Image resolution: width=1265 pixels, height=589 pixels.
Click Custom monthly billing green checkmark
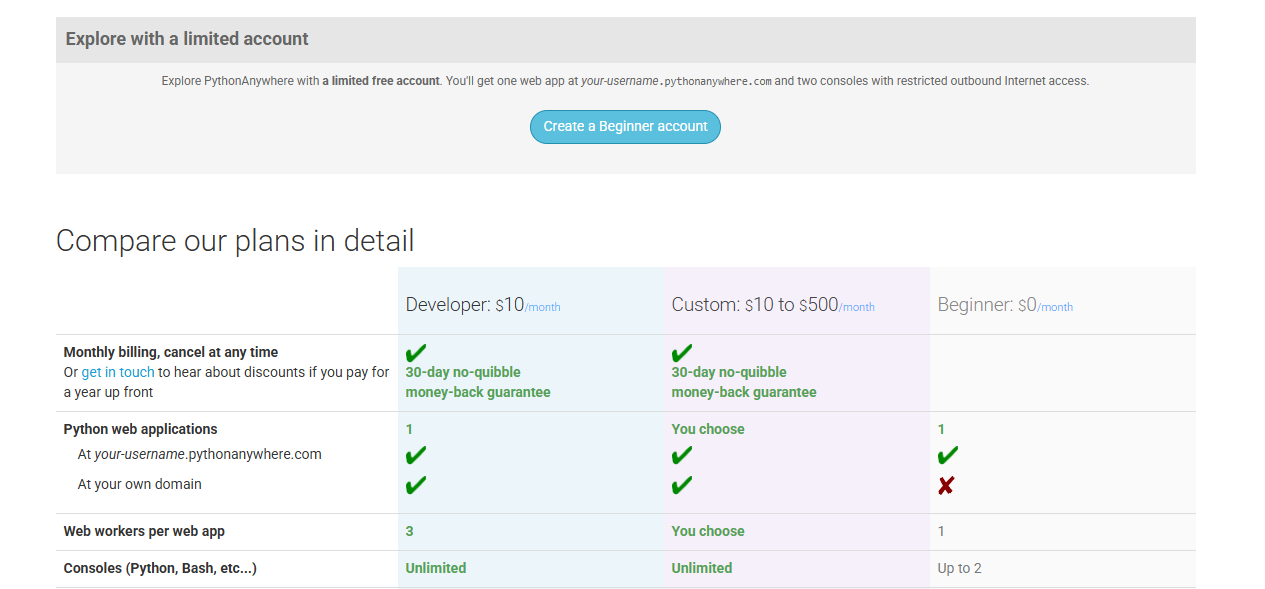pyautogui.click(x=682, y=352)
